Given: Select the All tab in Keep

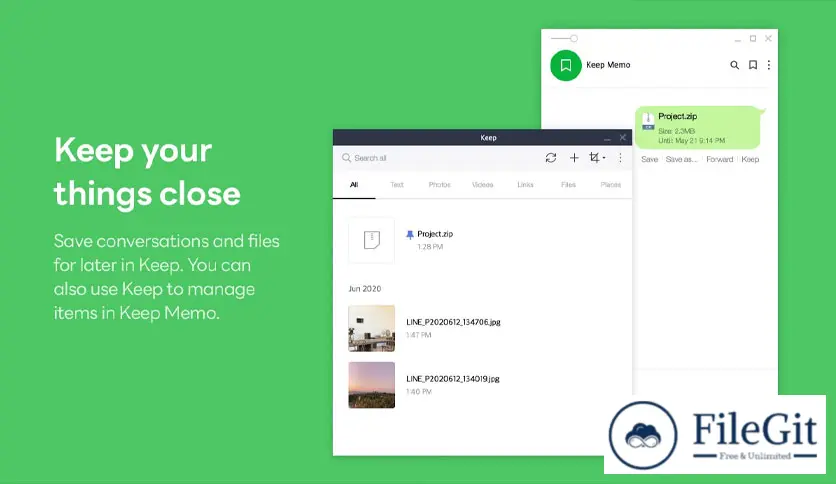Looking at the screenshot, I should [354, 185].
